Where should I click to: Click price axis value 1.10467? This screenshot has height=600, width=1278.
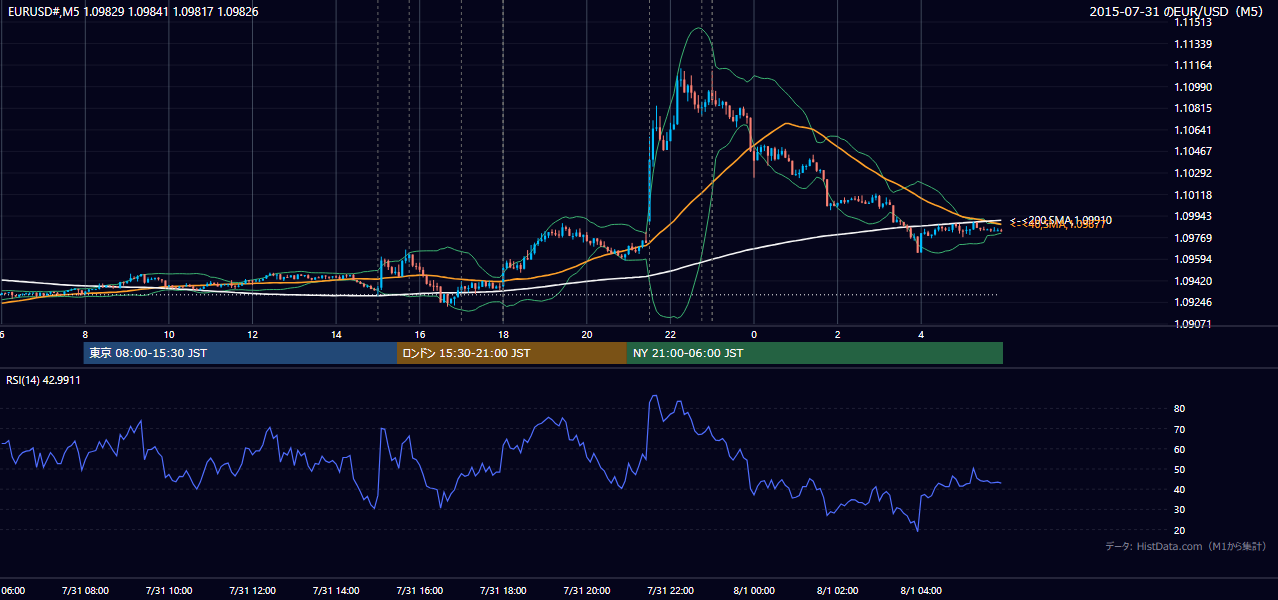click(1194, 151)
